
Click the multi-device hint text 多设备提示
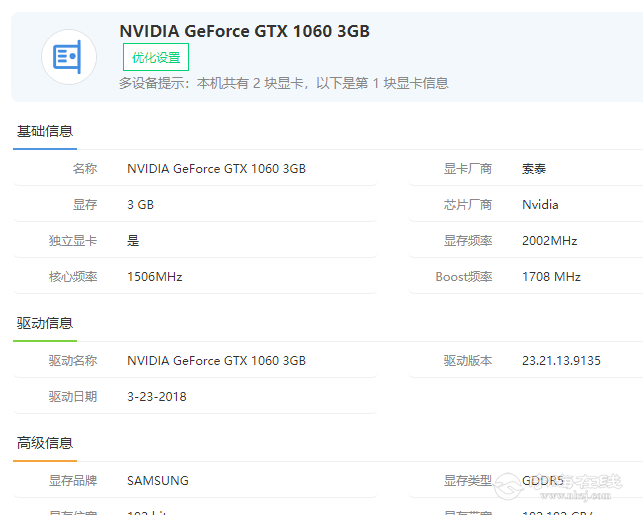pyautogui.click(x=284, y=83)
